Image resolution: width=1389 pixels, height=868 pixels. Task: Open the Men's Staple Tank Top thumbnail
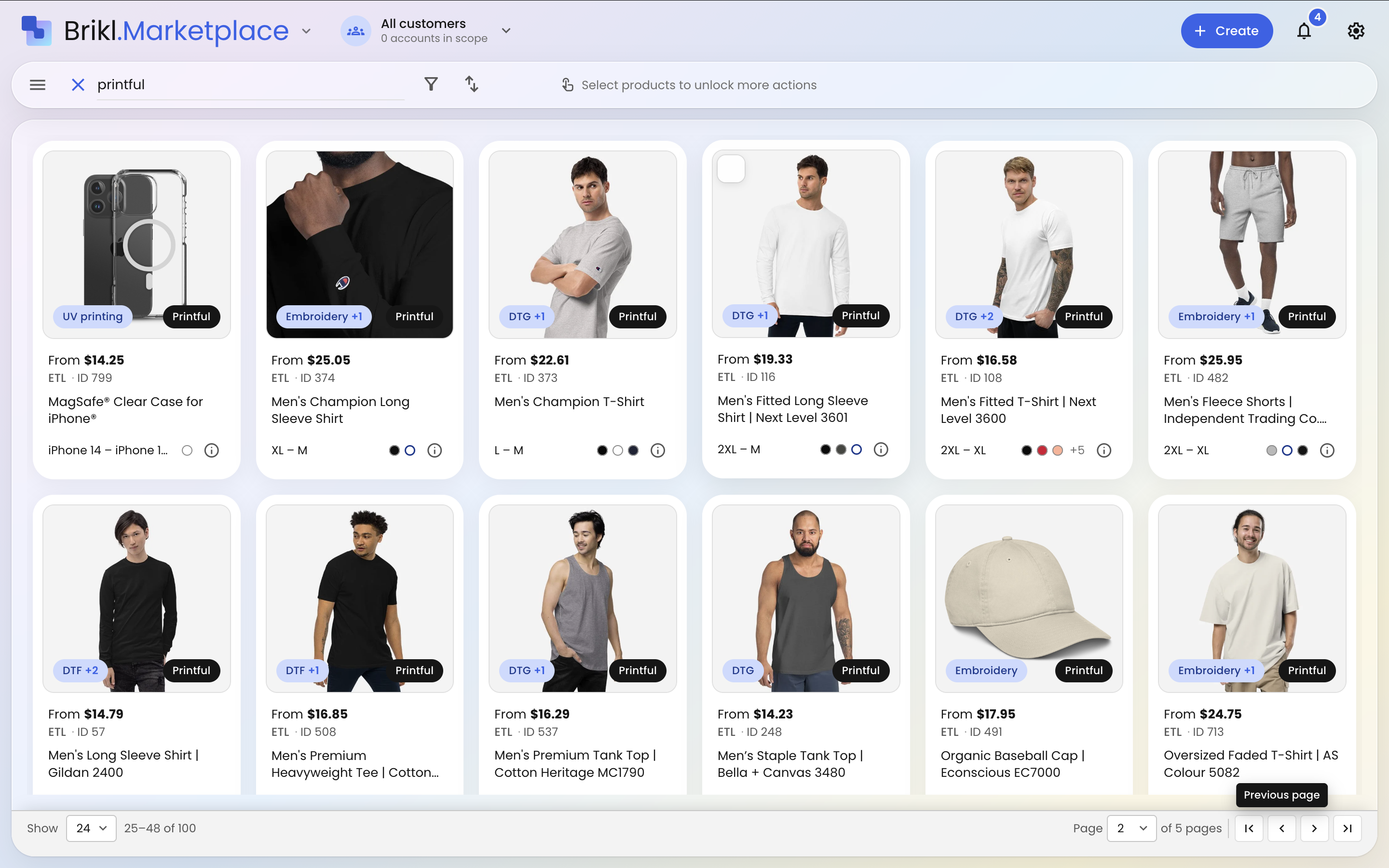click(x=806, y=599)
